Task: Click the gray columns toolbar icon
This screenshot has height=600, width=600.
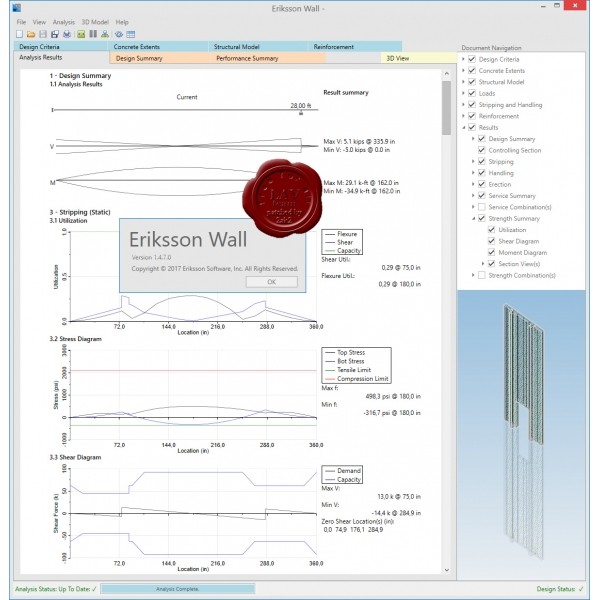Action: [93, 34]
